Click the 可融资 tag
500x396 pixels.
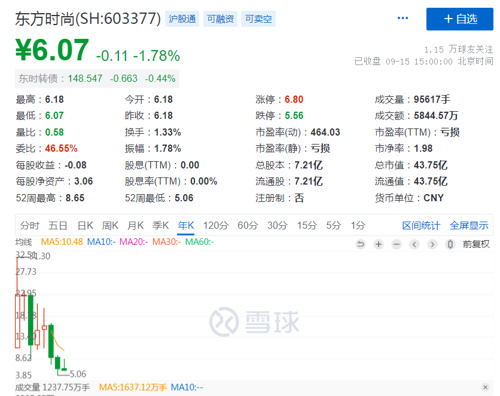tap(220, 19)
